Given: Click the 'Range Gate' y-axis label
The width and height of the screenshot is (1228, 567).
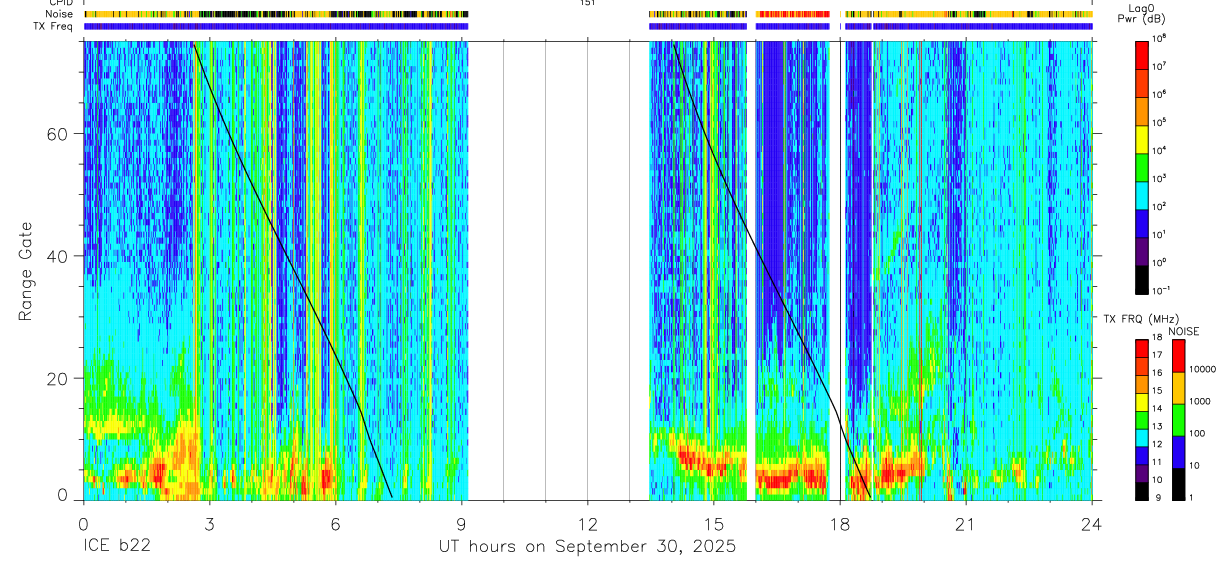Looking at the screenshot, I should [25, 270].
